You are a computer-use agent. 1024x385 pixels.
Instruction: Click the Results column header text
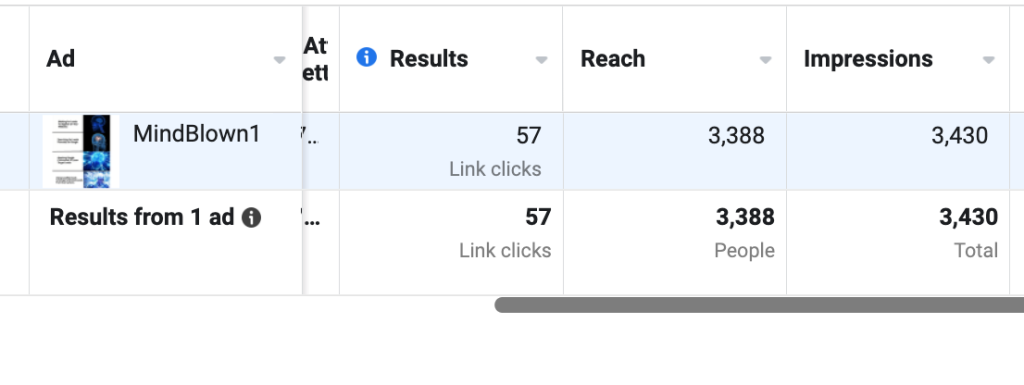tap(429, 59)
